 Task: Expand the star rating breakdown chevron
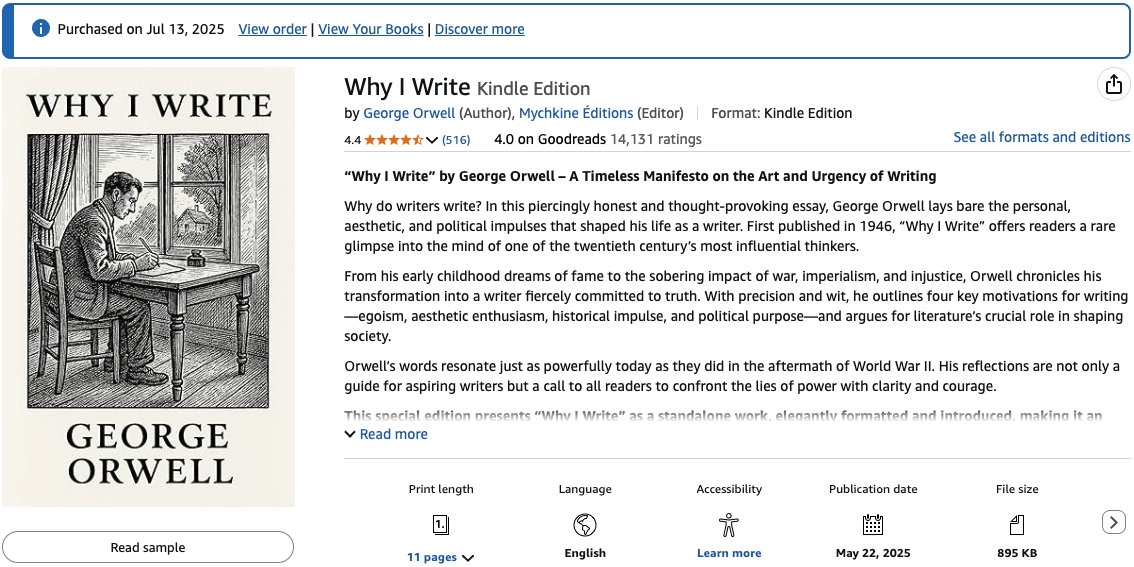432,140
